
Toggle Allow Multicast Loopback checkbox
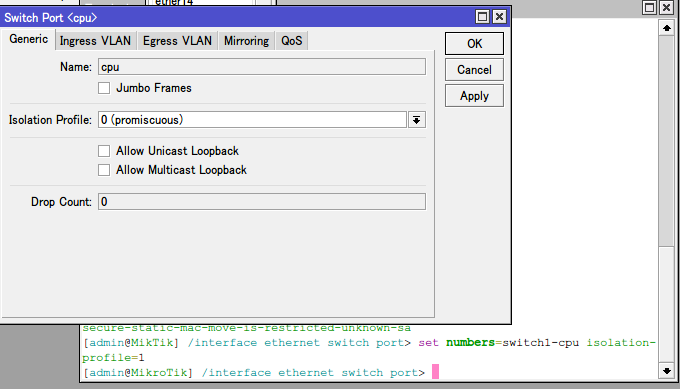(104, 170)
